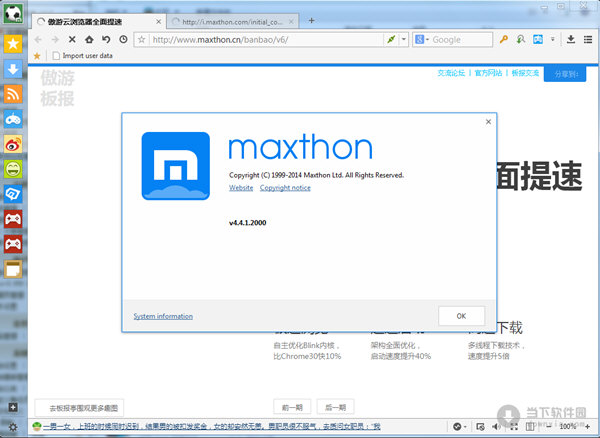Image resolution: width=600 pixels, height=438 pixels.
Task: Open the RSS feed reader sidebar icon
Action: [x=13, y=94]
